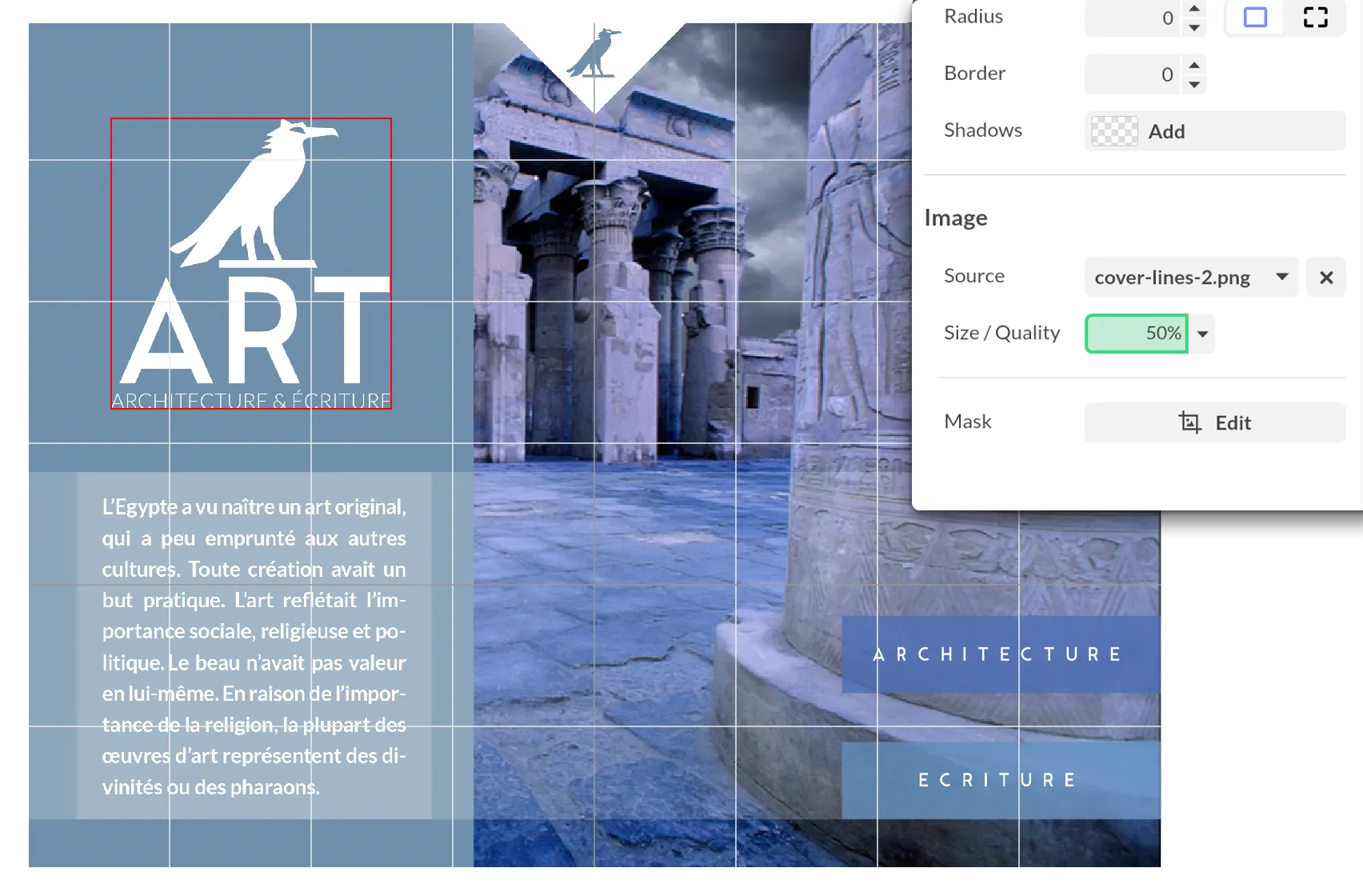Add a shadow with the Add button
The image size is (1363, 896).
1215,131
